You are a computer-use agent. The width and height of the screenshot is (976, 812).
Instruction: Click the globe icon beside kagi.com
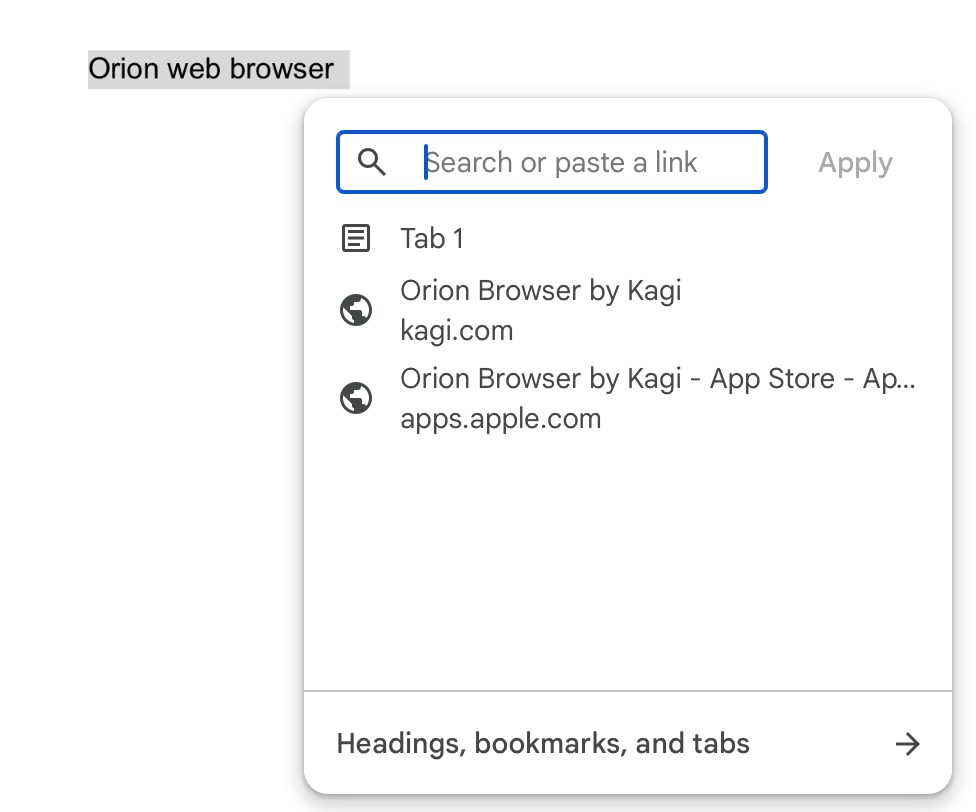(356, 310)
